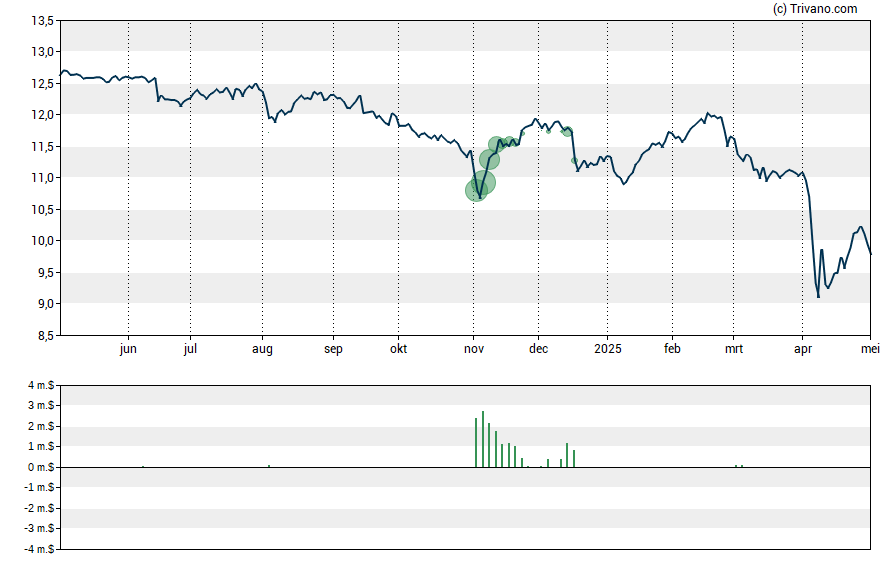Click the mei month label

870,349
